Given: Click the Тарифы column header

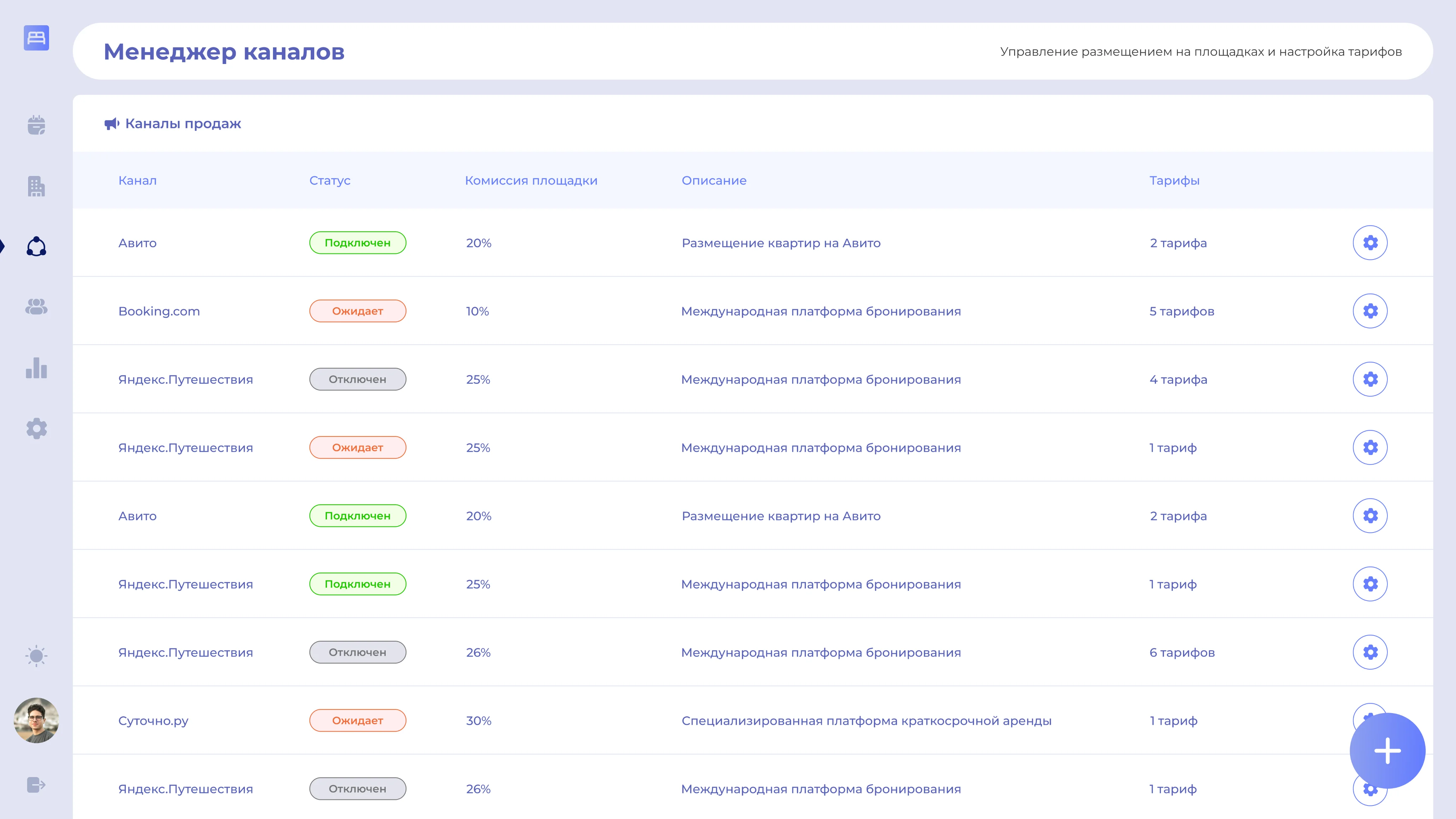Looking at the screenshot, I should (1174, 180).
